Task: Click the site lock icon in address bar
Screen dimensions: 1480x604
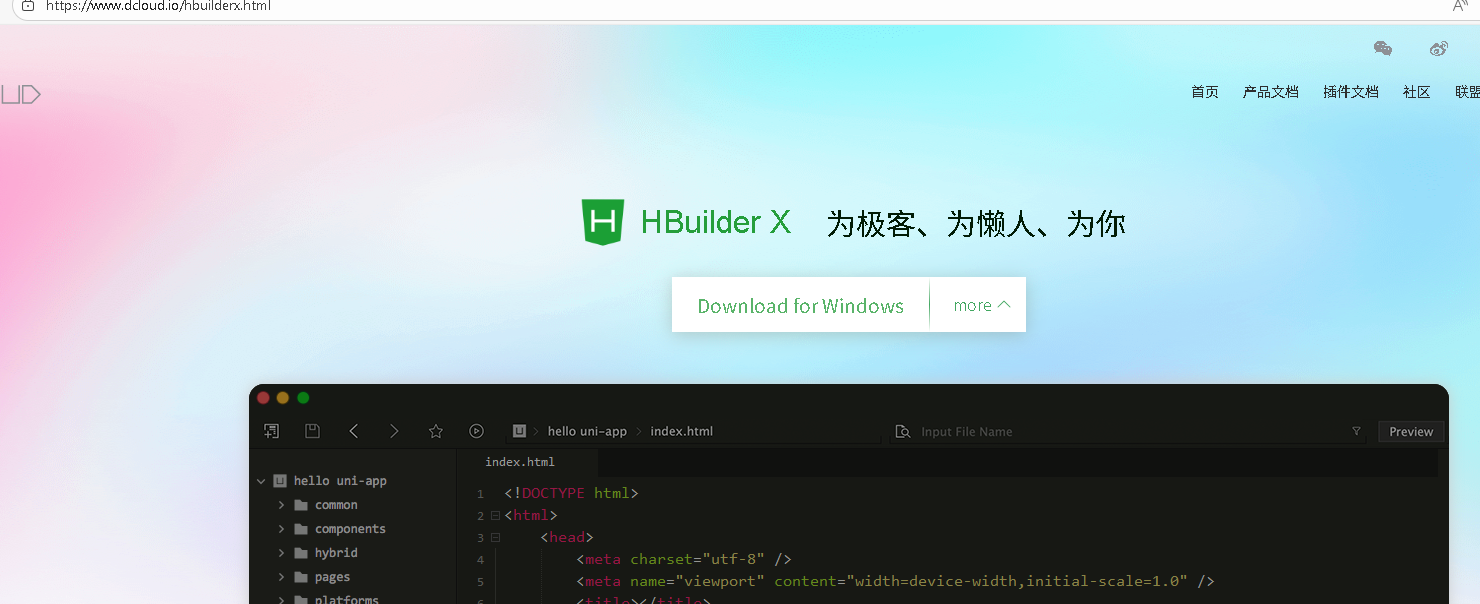Action: (x=28, y=6)
